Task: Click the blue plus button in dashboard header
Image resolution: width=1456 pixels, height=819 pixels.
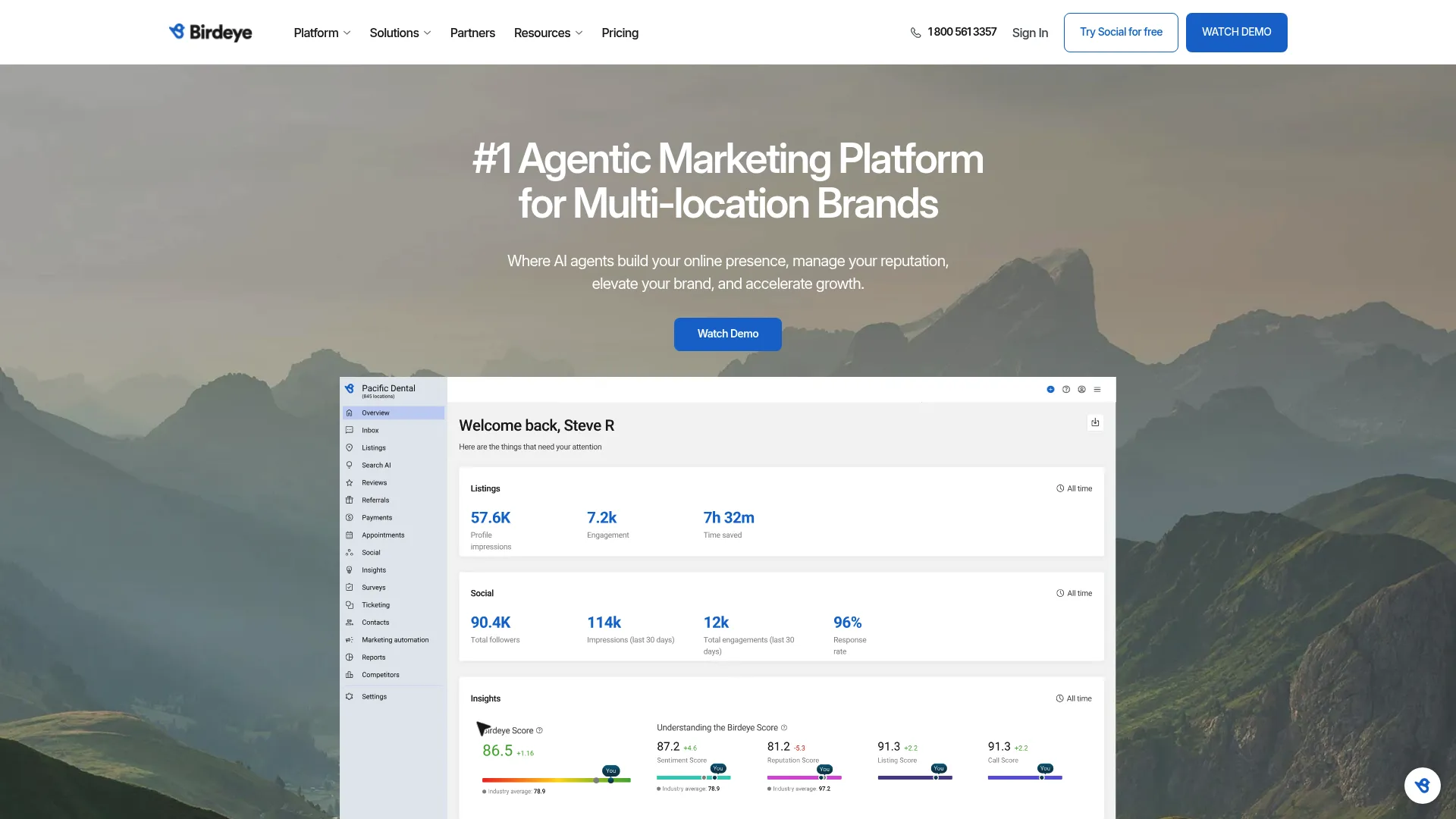Action: (1050, 388)
